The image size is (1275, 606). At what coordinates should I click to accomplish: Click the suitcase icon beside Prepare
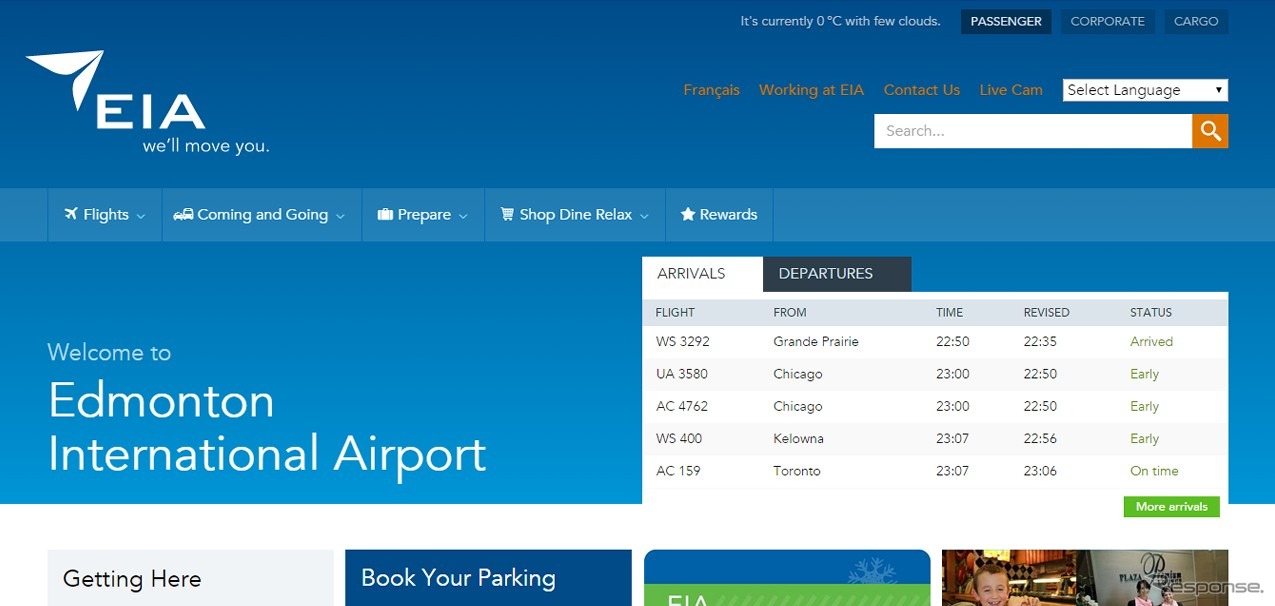click(x=385, y=214)
